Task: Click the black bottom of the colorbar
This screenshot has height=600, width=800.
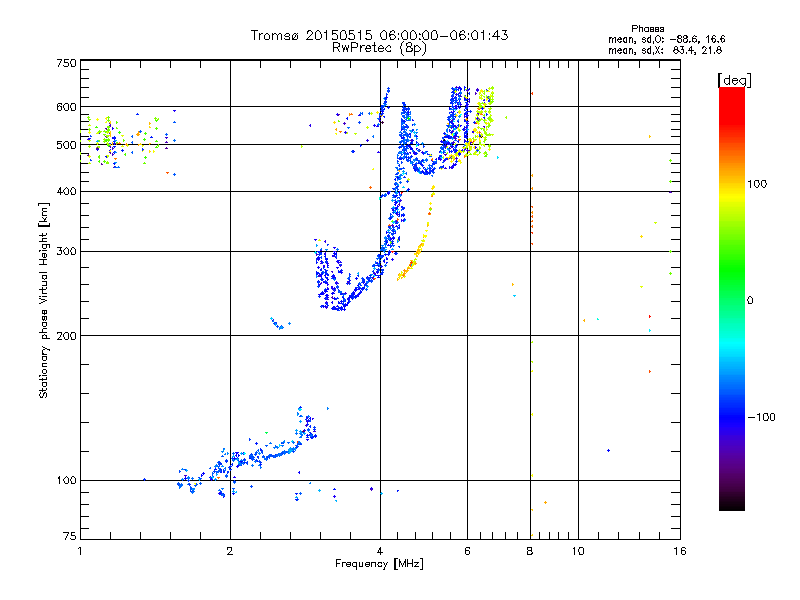Action: (732, 503)
